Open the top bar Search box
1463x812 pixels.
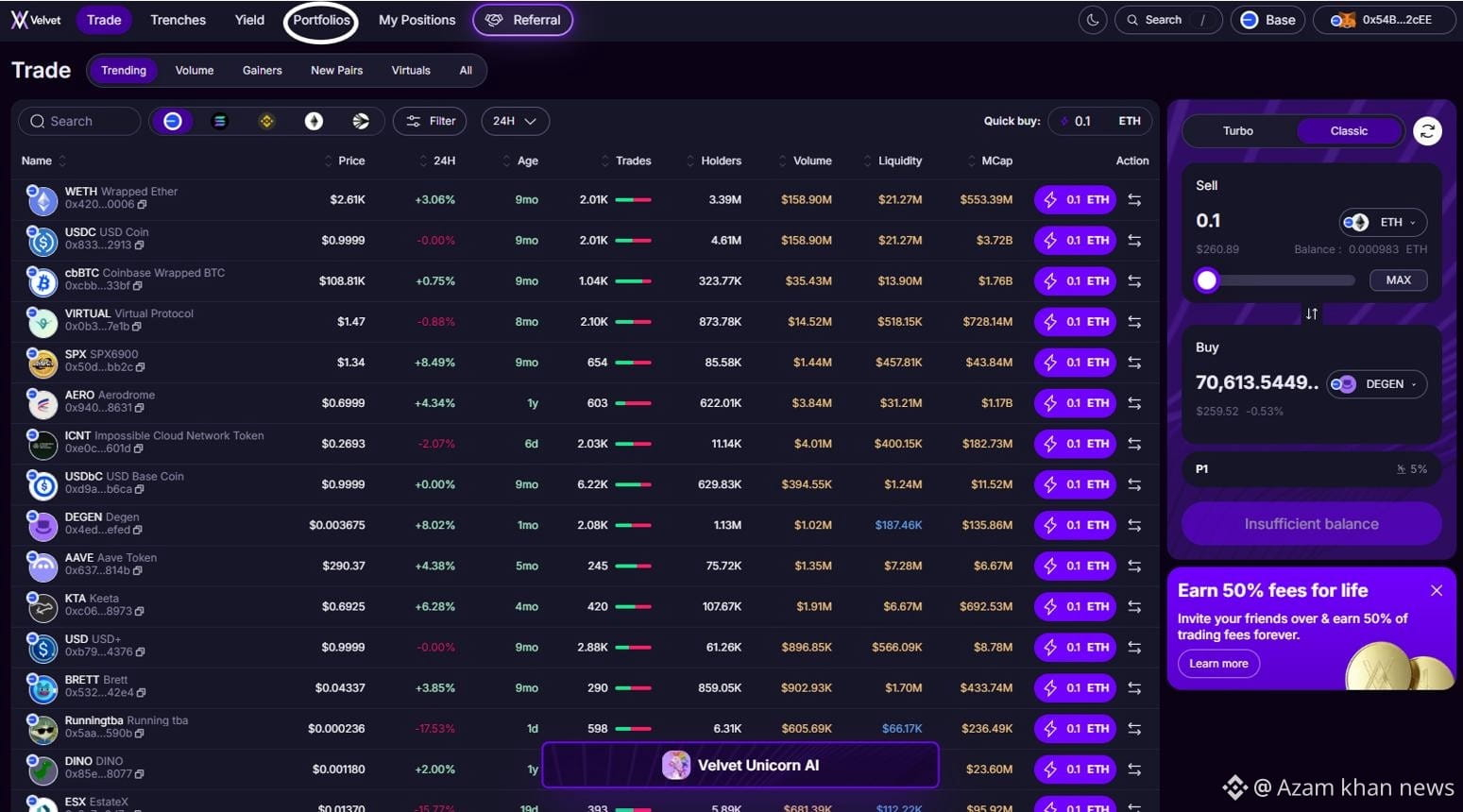click(1168, 20)
